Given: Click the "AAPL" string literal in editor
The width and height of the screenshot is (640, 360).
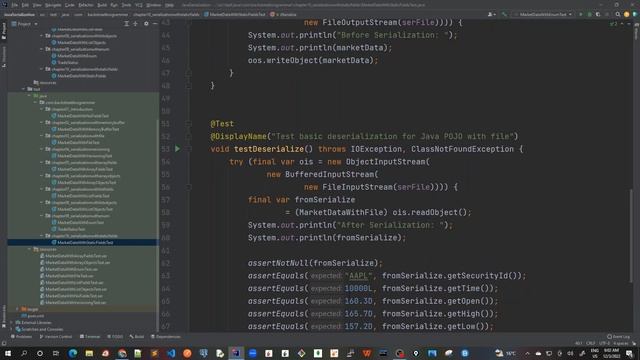Looking at the screenshot, I should point(358,276).
